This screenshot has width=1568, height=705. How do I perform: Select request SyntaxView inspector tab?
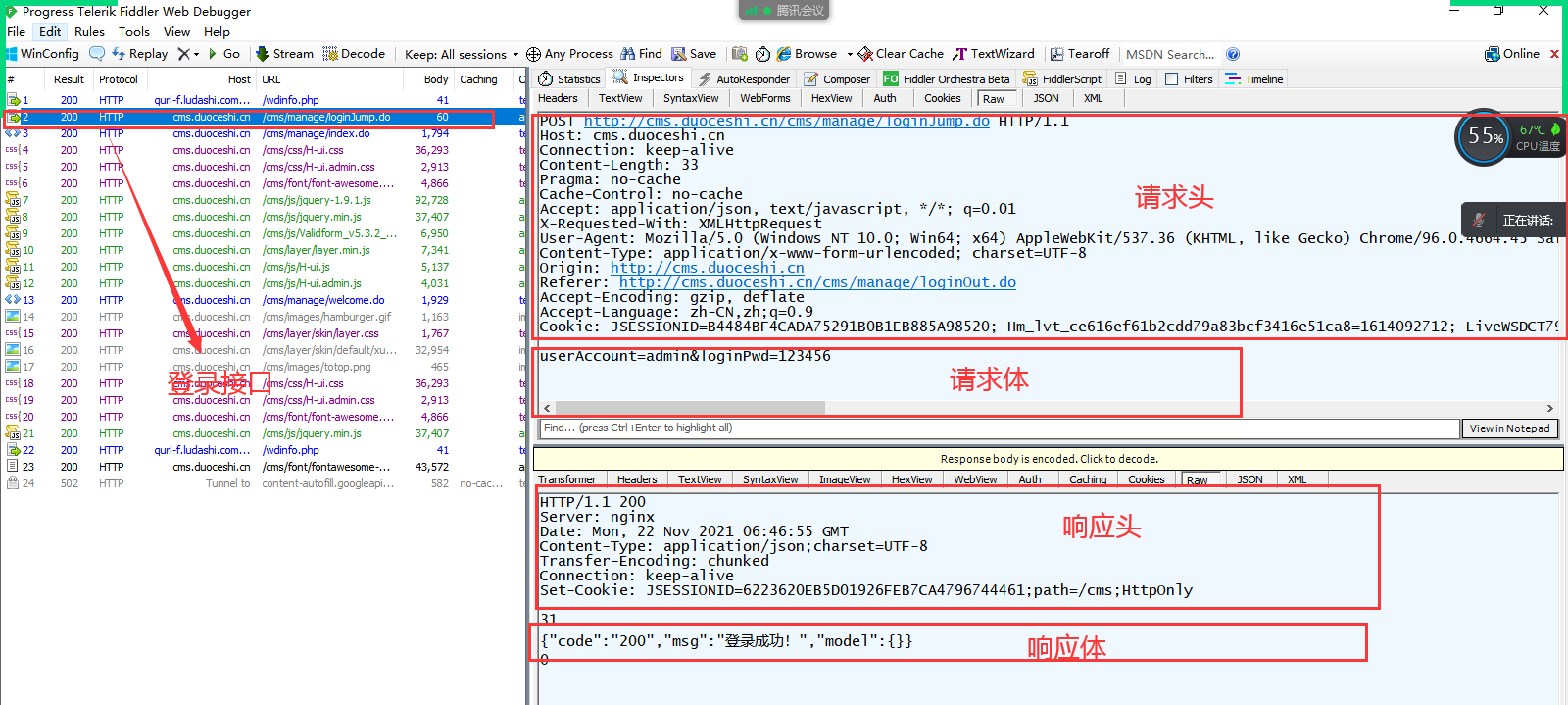pos(691,98)
